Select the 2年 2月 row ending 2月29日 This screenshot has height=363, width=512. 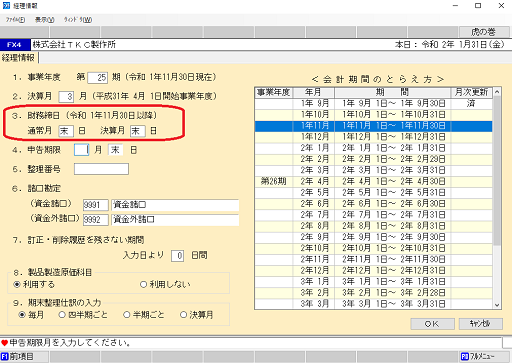pos(374,159)
